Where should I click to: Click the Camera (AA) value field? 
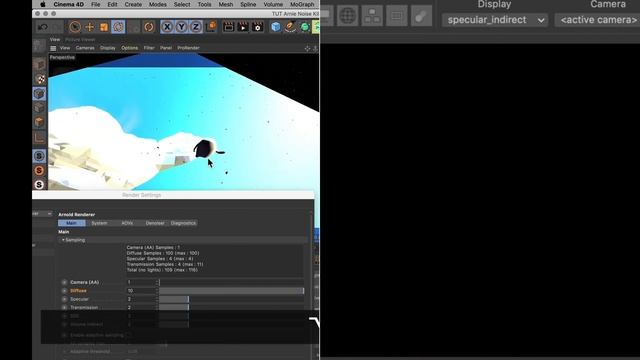[x=142, y=282]
